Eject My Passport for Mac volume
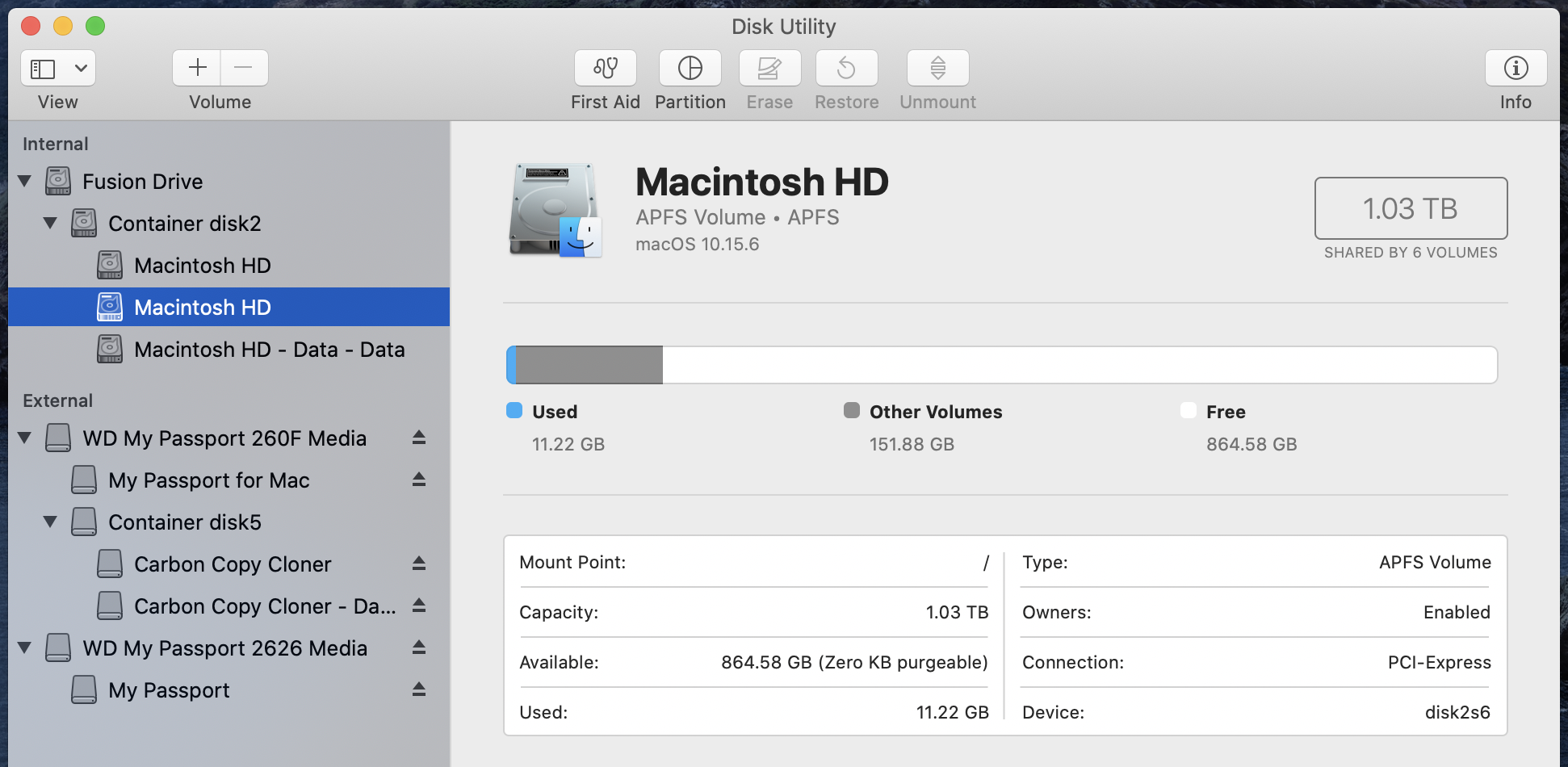This screenshot has height=767, width=1568. pos(418,480)
